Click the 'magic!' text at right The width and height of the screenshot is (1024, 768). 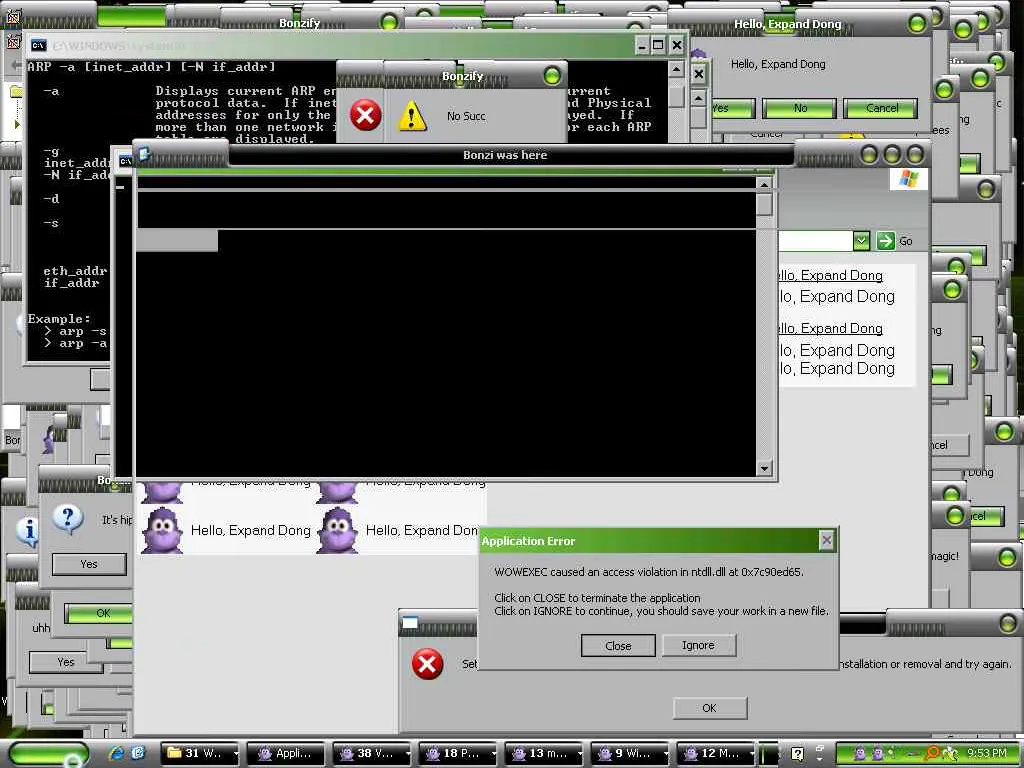point(944,556)
